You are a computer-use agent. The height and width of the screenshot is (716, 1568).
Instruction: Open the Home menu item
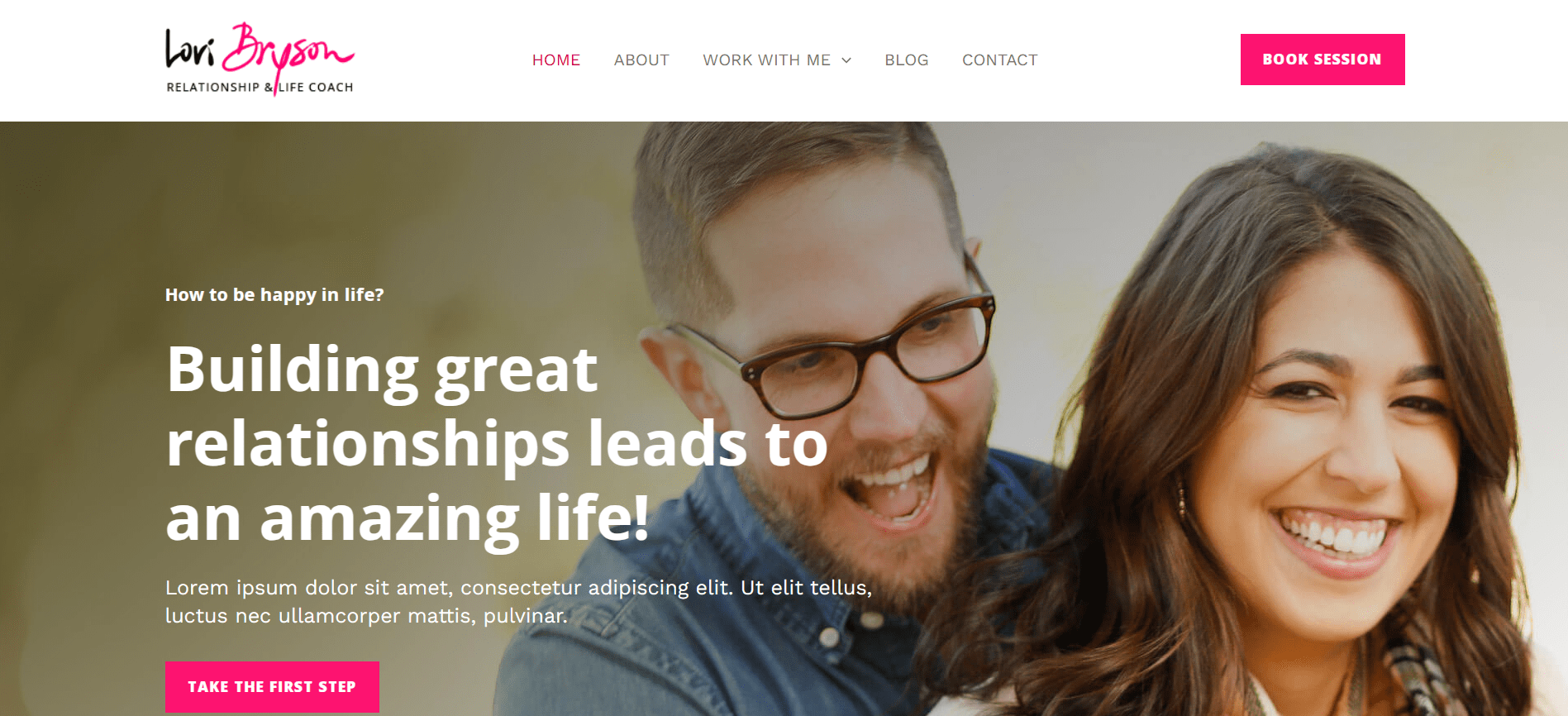(556, 60)
